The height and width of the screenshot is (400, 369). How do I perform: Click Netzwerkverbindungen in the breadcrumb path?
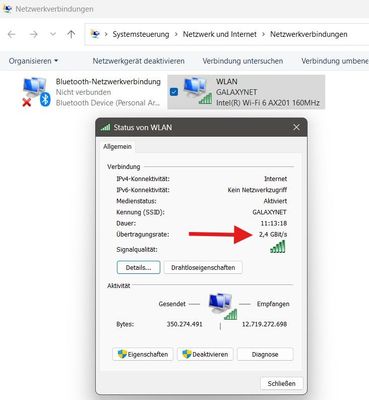(309, 34)
